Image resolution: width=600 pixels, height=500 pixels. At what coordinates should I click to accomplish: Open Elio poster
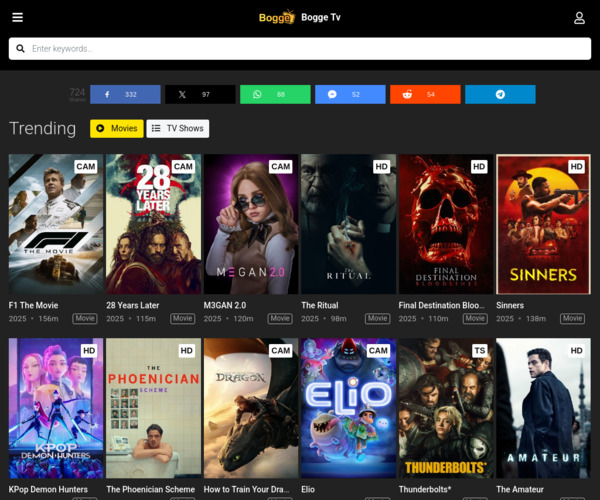(x=349, y=408)
